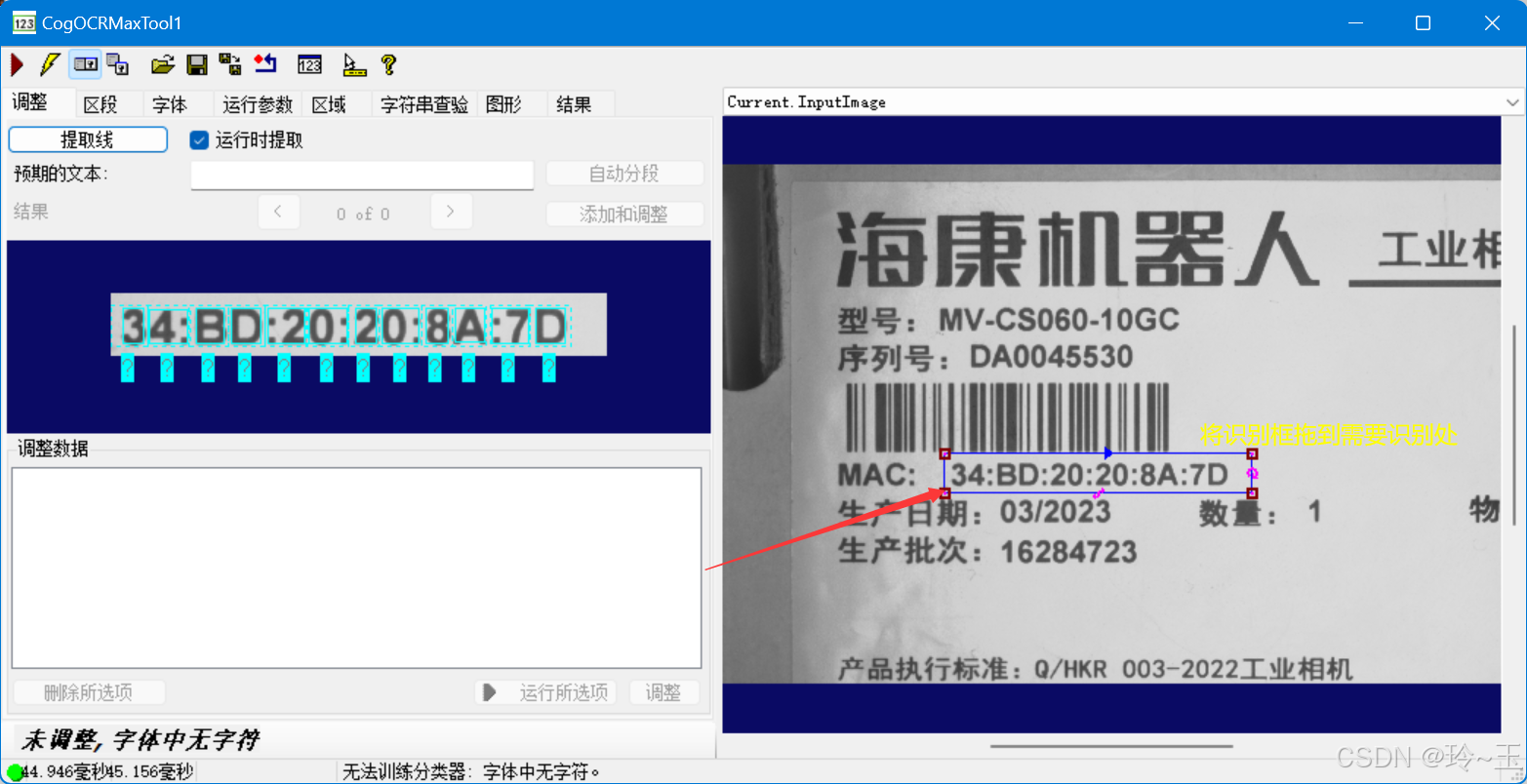
Task: Toggle the local image display button
Action: [x=86, y=65]
